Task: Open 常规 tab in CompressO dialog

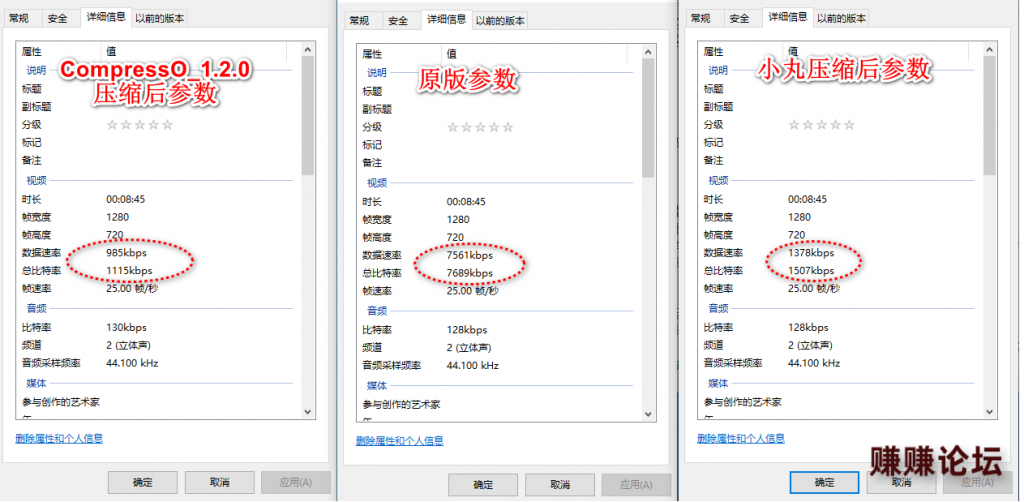Action: point(18,18)
